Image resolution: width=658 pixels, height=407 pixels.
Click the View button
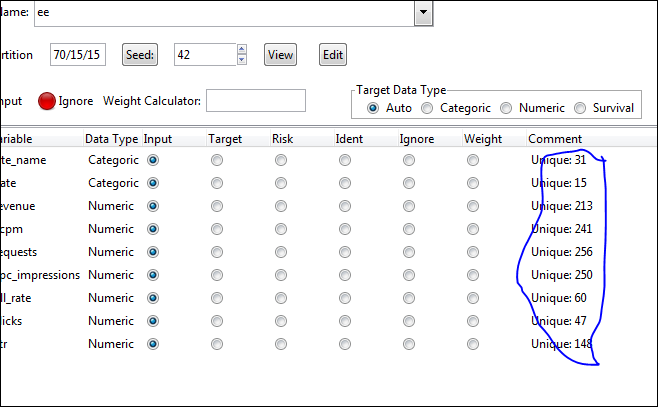pyautogui.click(x=281, y=54)
